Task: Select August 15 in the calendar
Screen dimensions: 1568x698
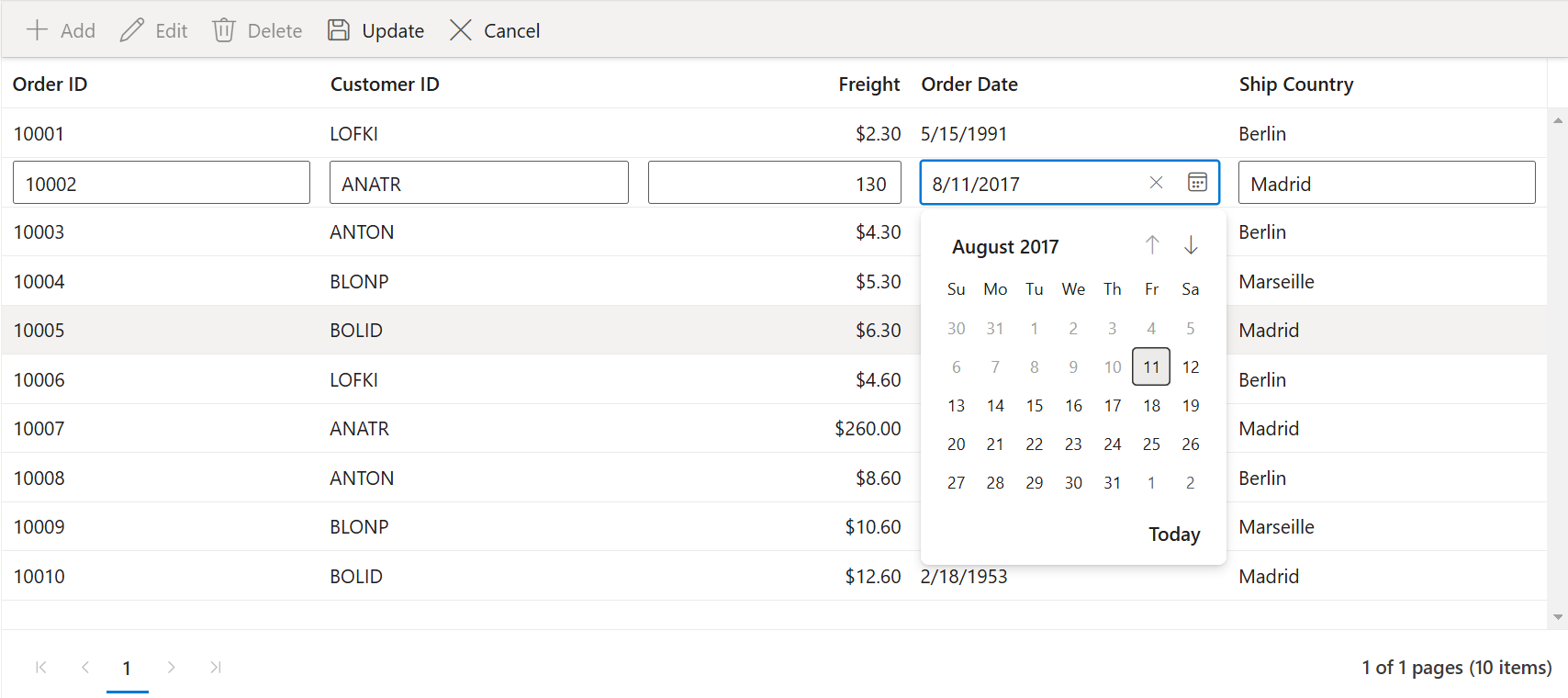Action: (x=1035, y=405)
